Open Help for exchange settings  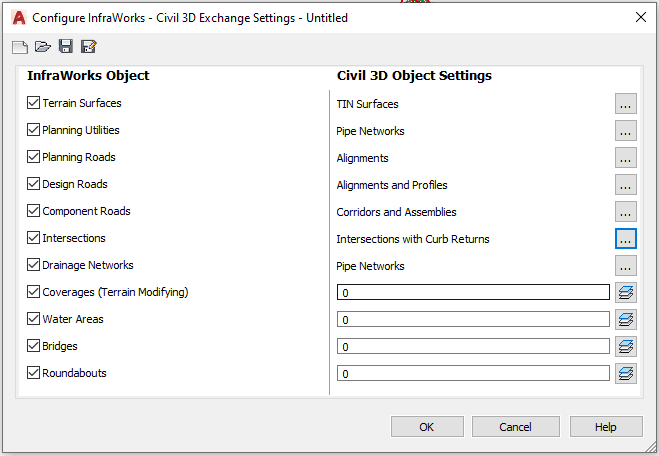pyautogui.click(x=606, y=427)
